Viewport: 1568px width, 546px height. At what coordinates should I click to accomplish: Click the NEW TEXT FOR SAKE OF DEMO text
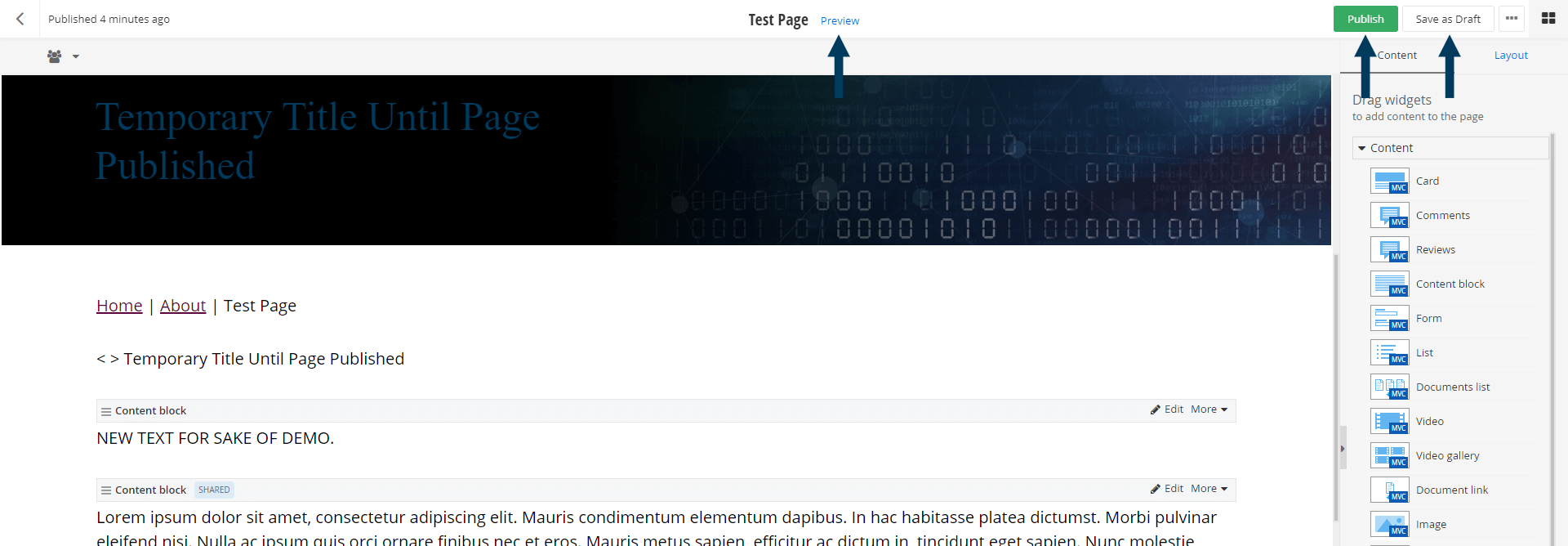[x=216, y=438]
